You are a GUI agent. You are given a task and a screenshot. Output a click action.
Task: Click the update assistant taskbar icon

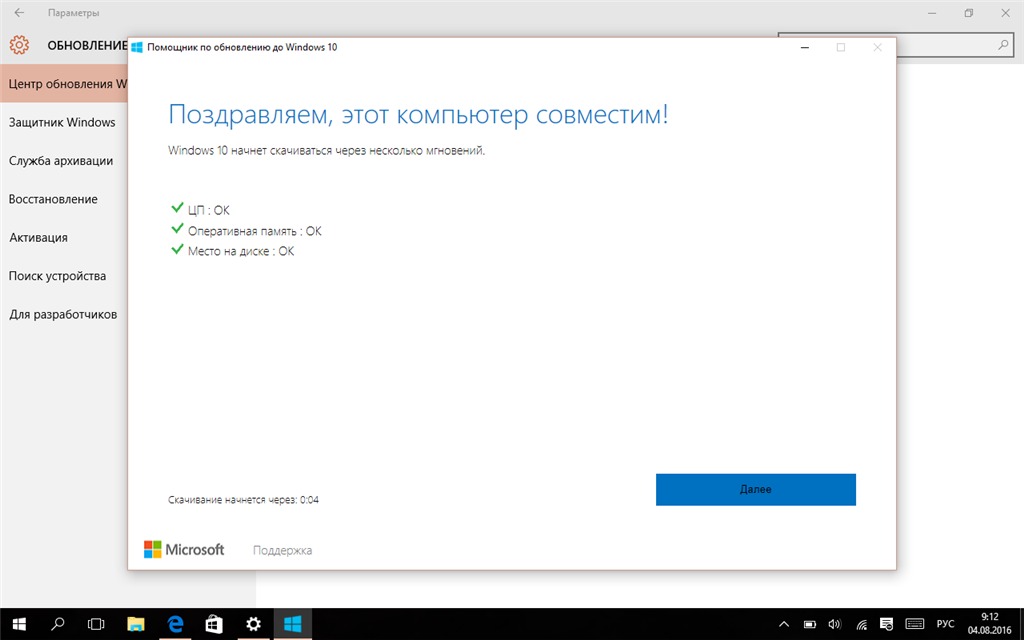(x=293, y=624)
